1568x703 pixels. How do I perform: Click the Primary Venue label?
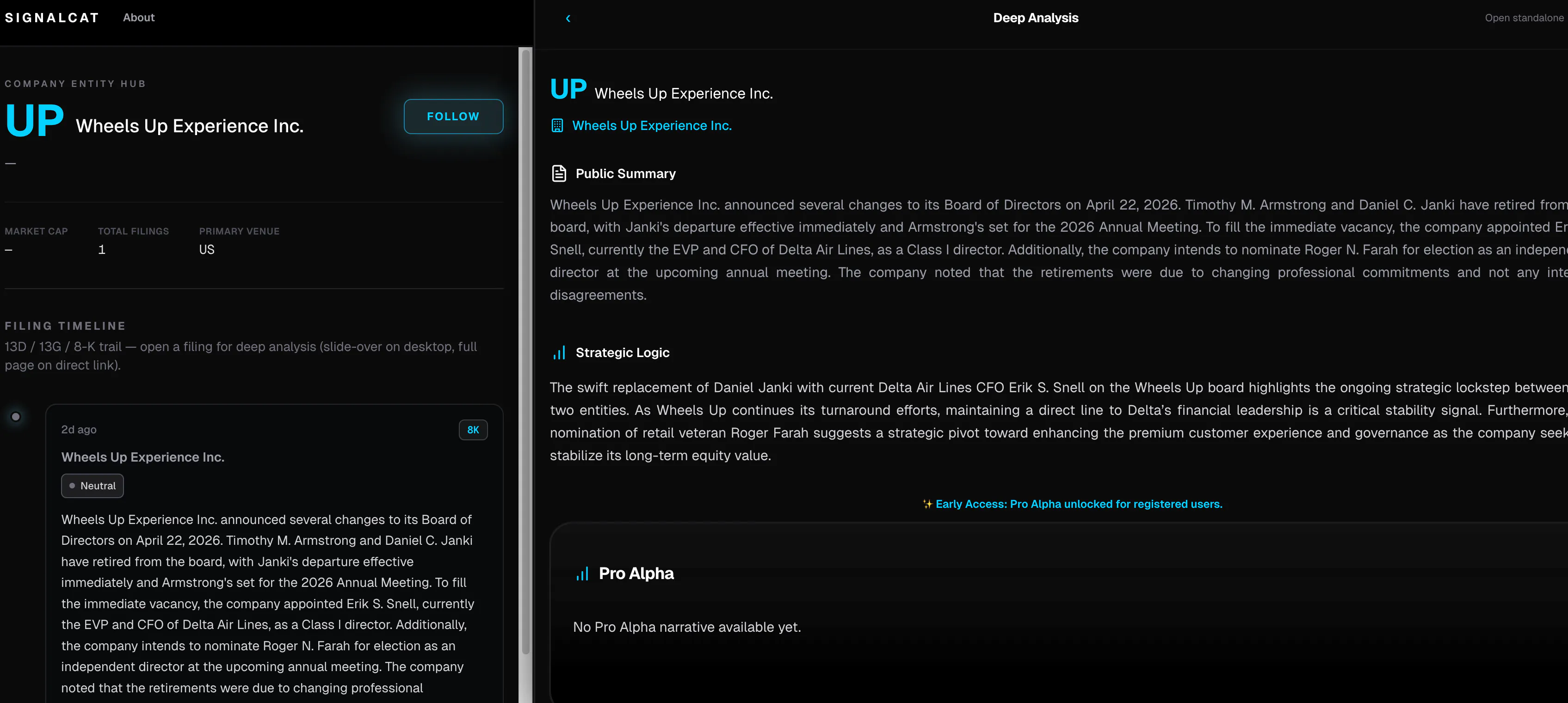240,231
